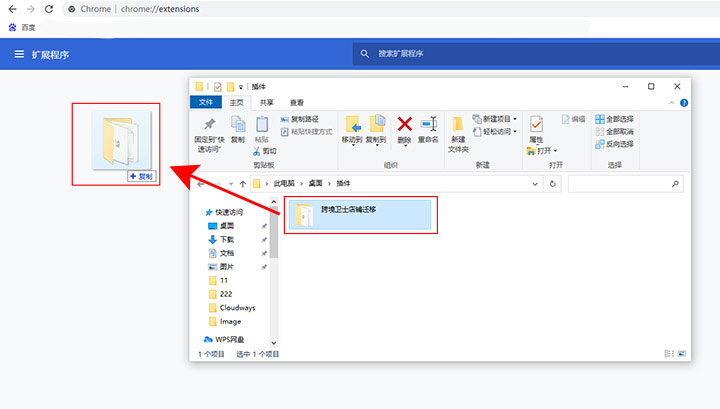Click the Explorer address bar refresh icon
The height and width of the screenshot is (409, 720).
point(553,184)
